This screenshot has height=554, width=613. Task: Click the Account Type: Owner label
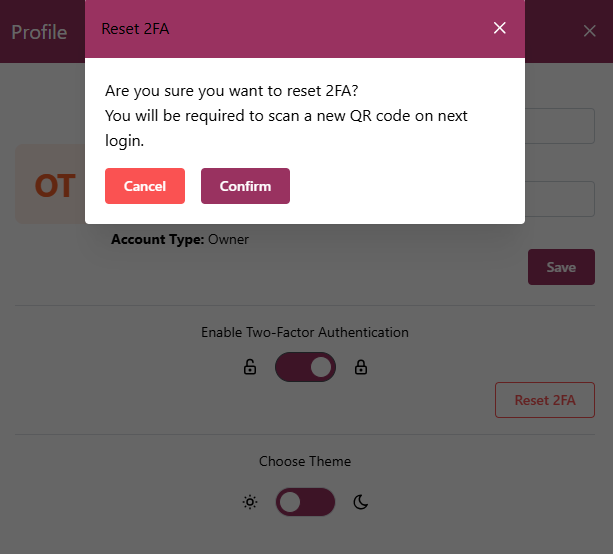[180, 240]
